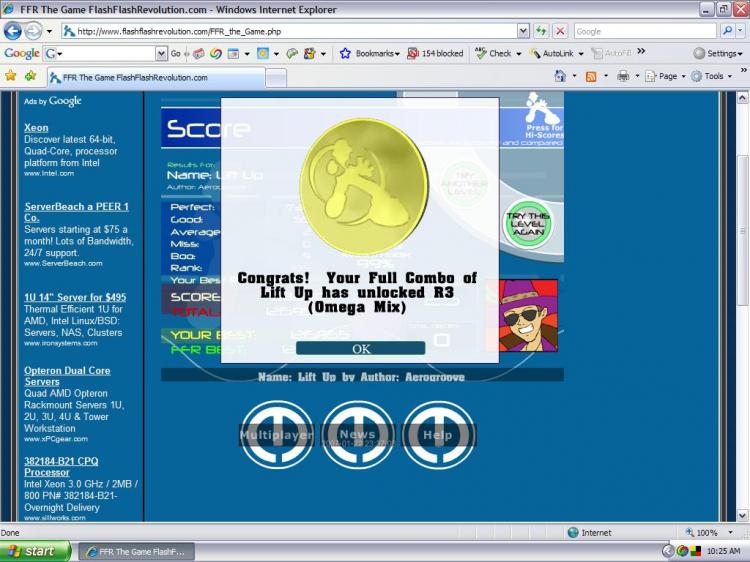Open the zoom level 100% dropdown

[730, 532]
